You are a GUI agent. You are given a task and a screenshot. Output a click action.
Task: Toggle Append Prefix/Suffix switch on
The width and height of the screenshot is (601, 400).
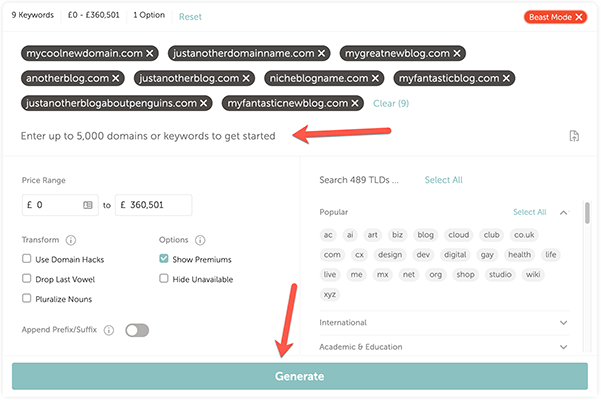click(x=137, y=330)
